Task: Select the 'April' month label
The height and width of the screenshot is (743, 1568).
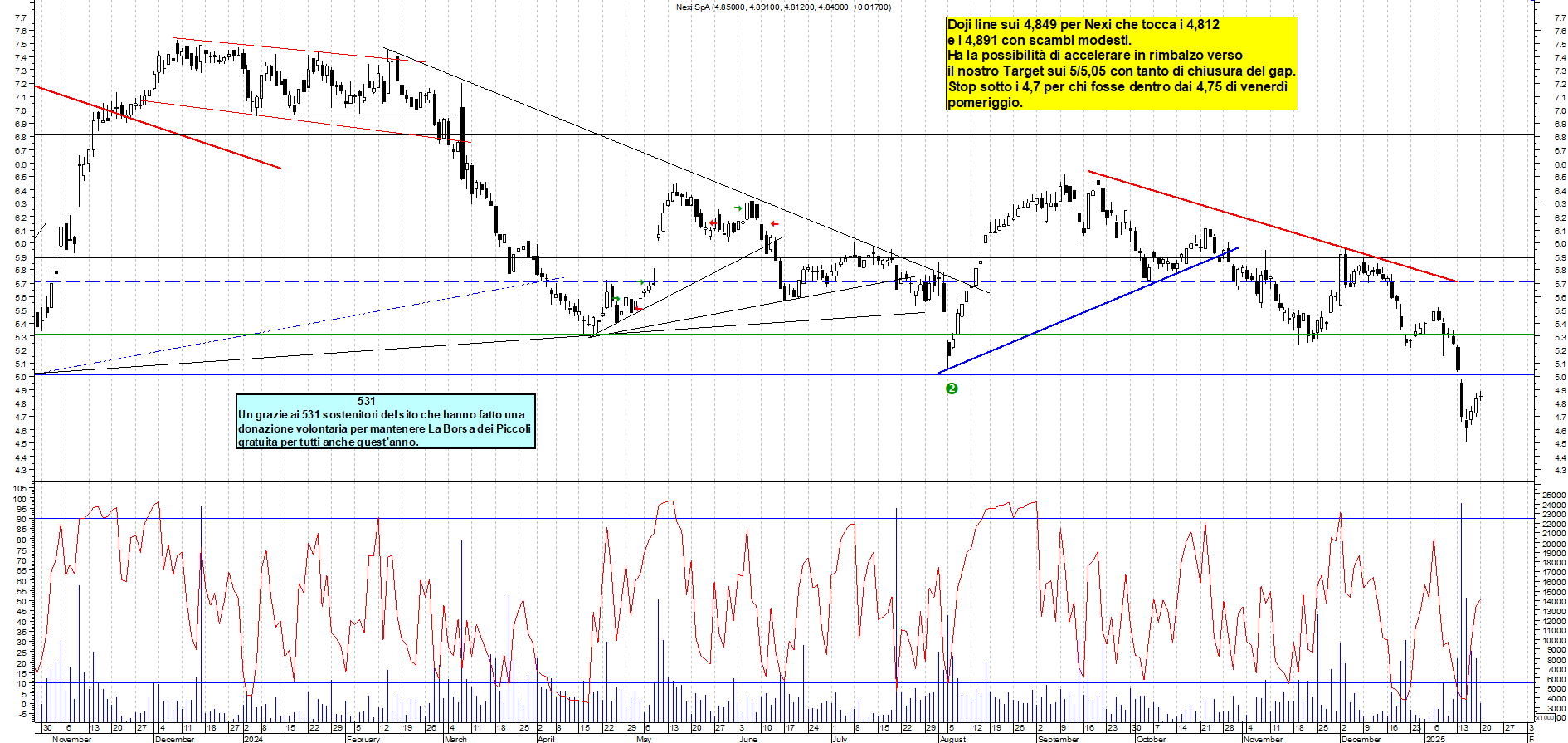Action: 545,739
